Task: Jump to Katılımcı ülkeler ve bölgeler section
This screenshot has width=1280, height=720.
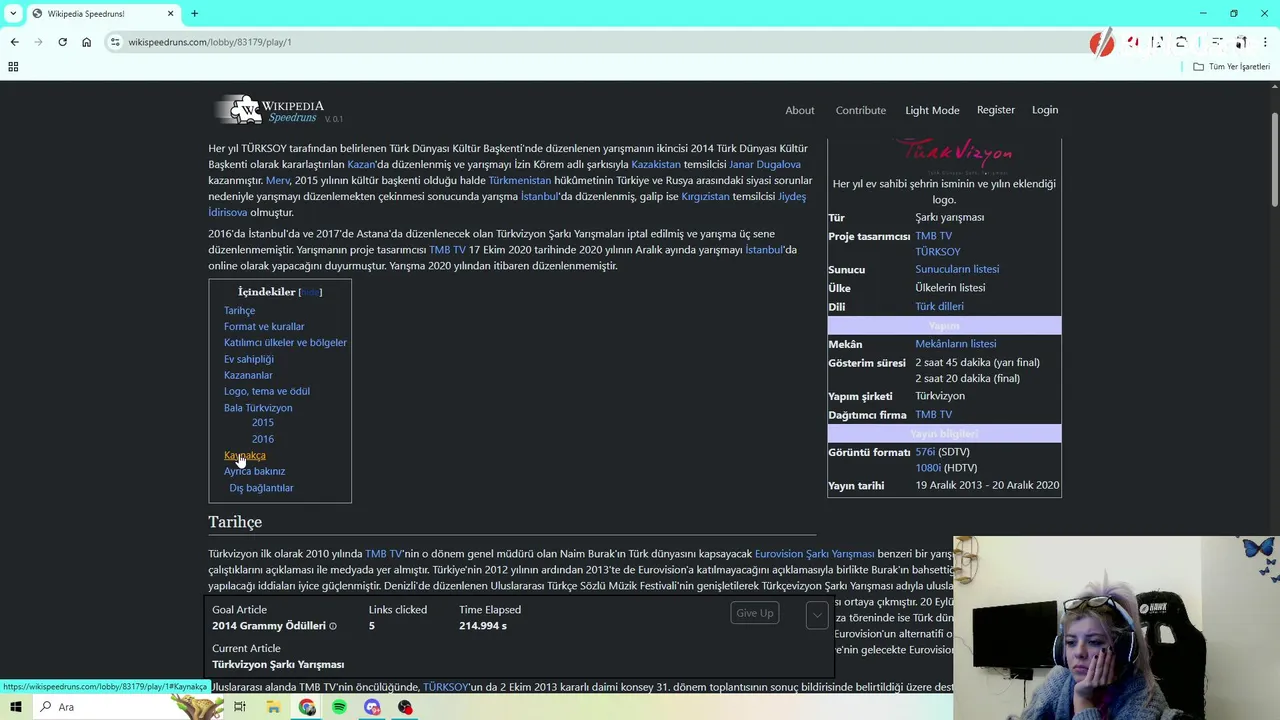Action: tap(285, 342)
